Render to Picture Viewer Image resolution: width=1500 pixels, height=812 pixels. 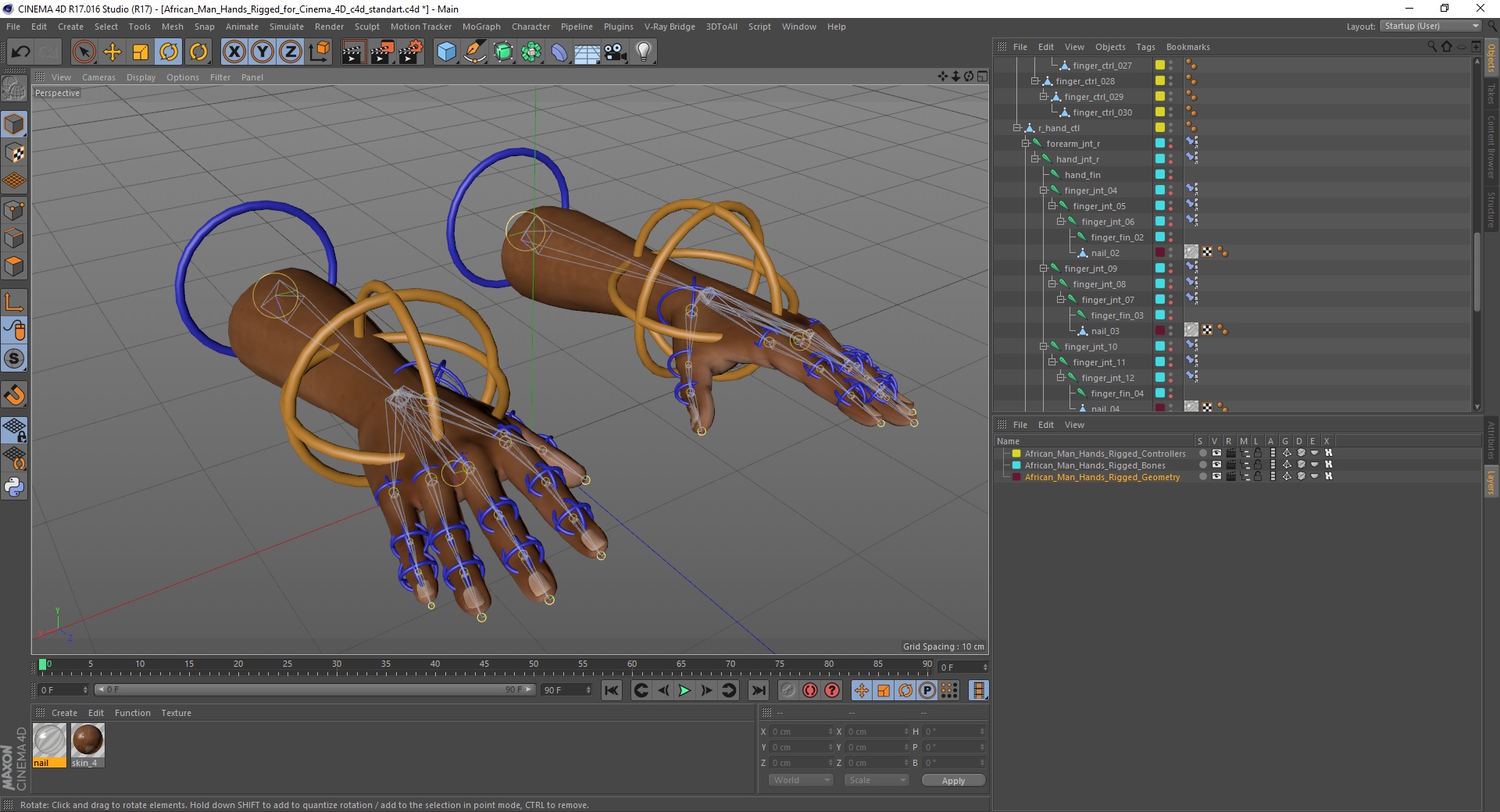coord(382,52)
